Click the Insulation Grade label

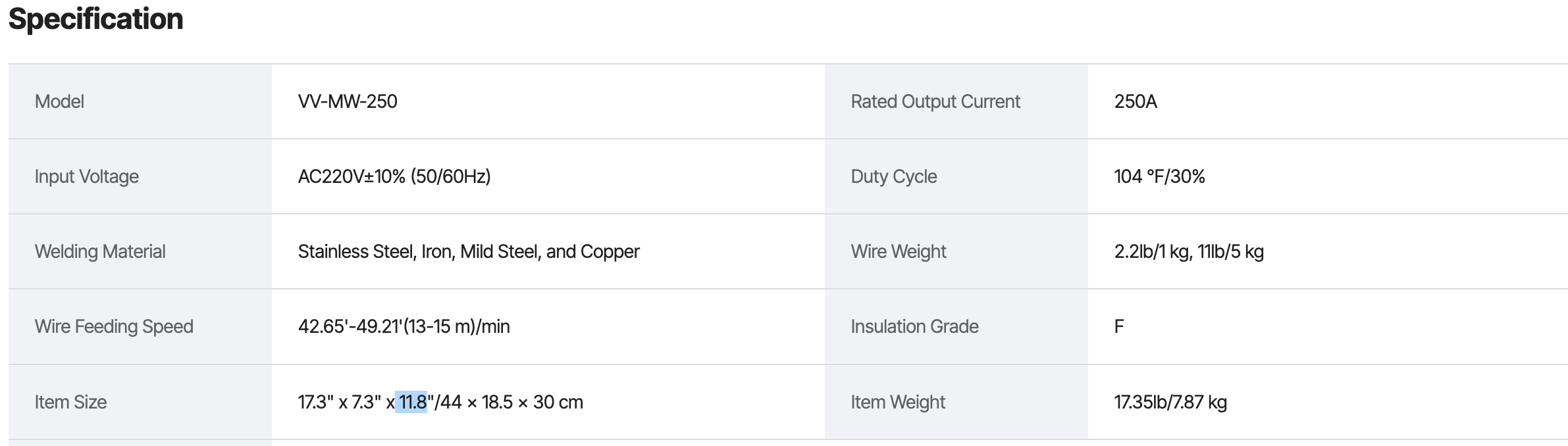914,326
